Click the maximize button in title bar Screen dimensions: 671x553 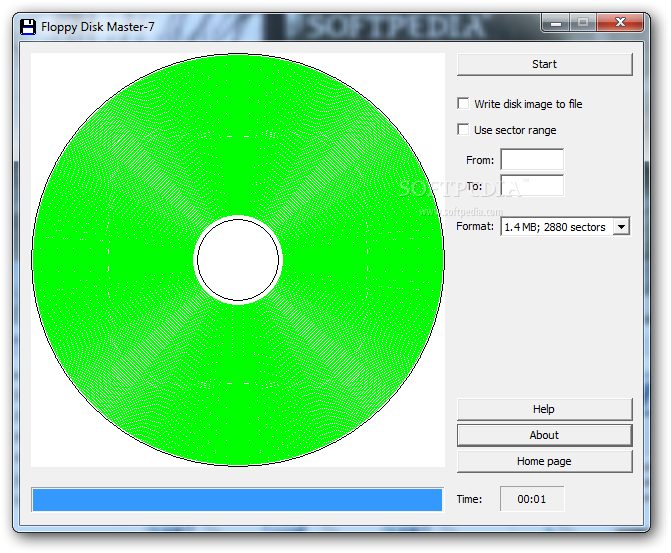(x=583, y=22)
